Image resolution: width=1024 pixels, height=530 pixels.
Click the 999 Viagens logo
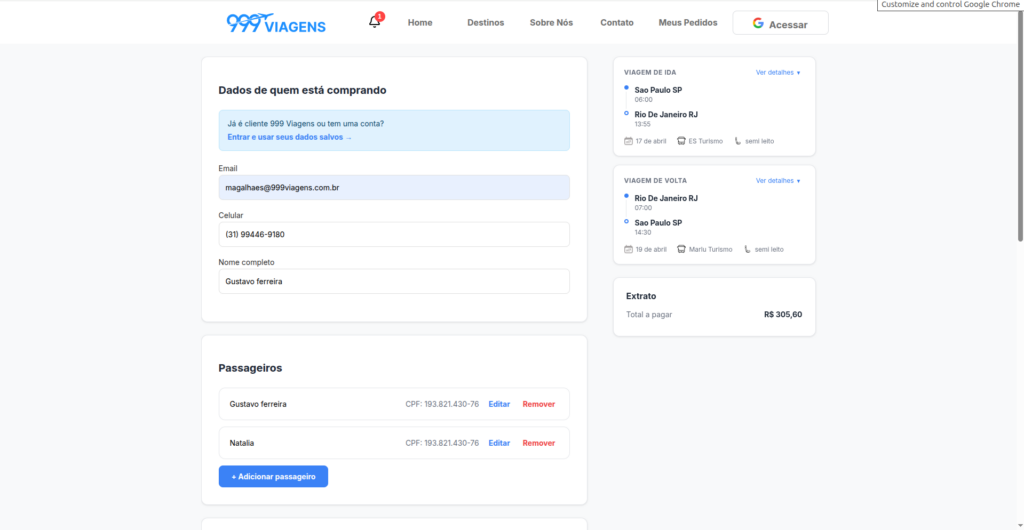coord(276,23)
